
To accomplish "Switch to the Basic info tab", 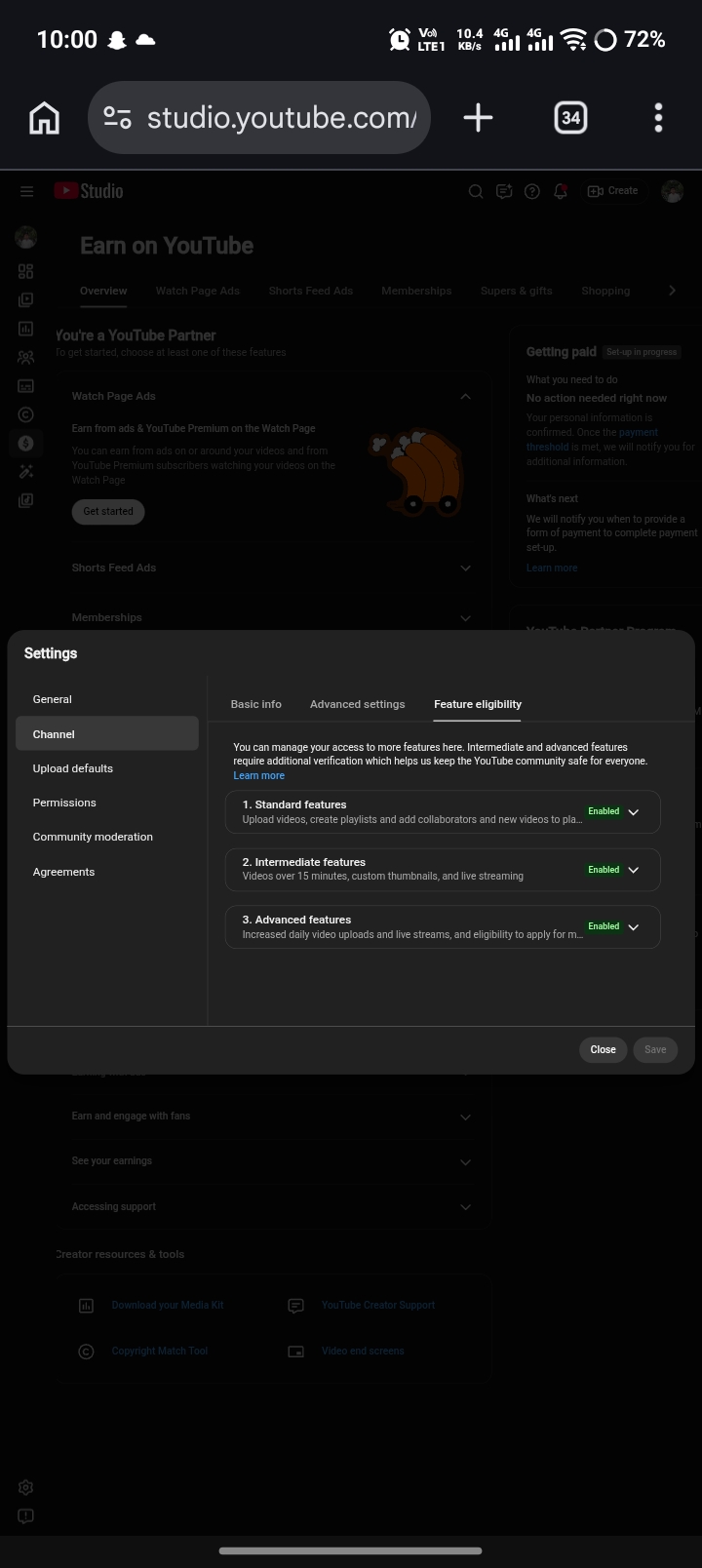I will click(256, 704).
